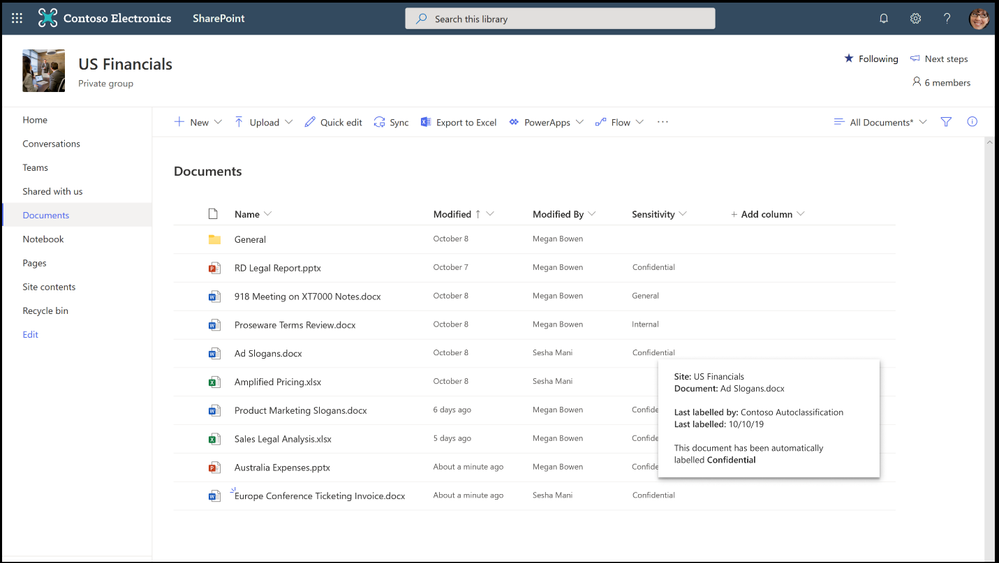The width and height of the screenshot is (999, 563).
Task: Click the Edit navigation link
Action: [31, 335]
